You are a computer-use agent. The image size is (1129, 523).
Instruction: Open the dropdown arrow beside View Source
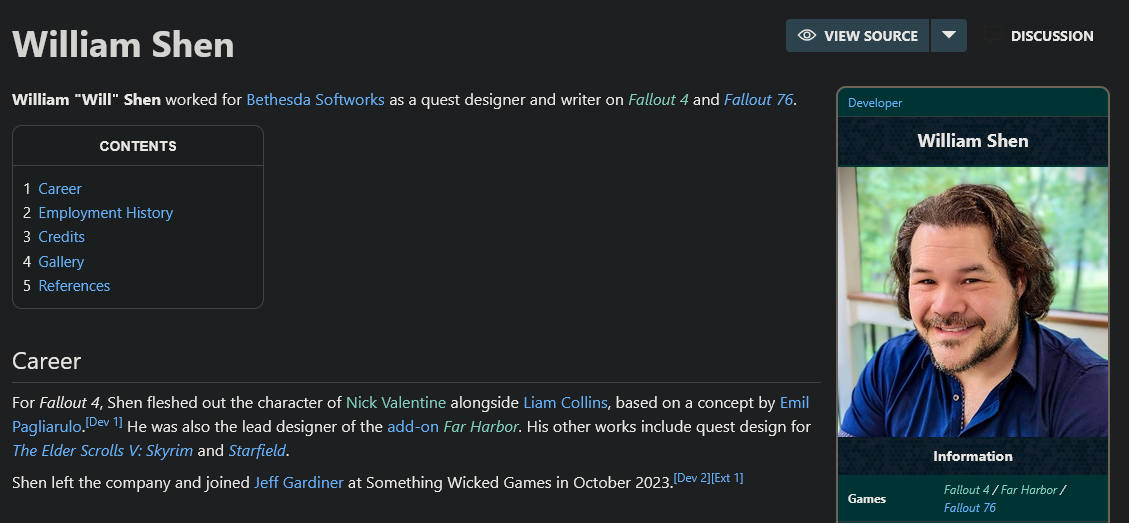tap(948, 35)
